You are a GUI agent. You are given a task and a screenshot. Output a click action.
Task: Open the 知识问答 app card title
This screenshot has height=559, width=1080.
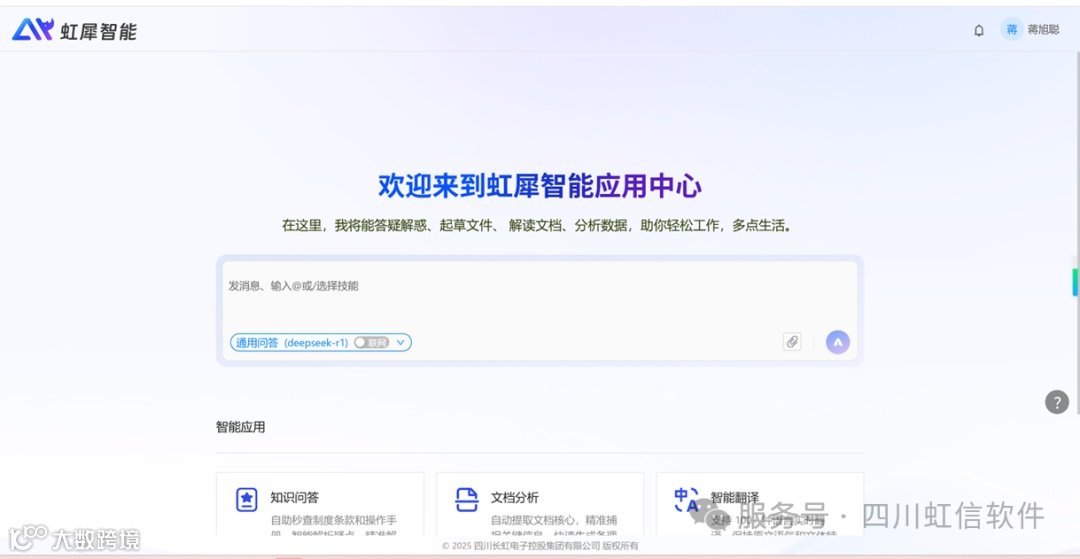pos(295,498)
